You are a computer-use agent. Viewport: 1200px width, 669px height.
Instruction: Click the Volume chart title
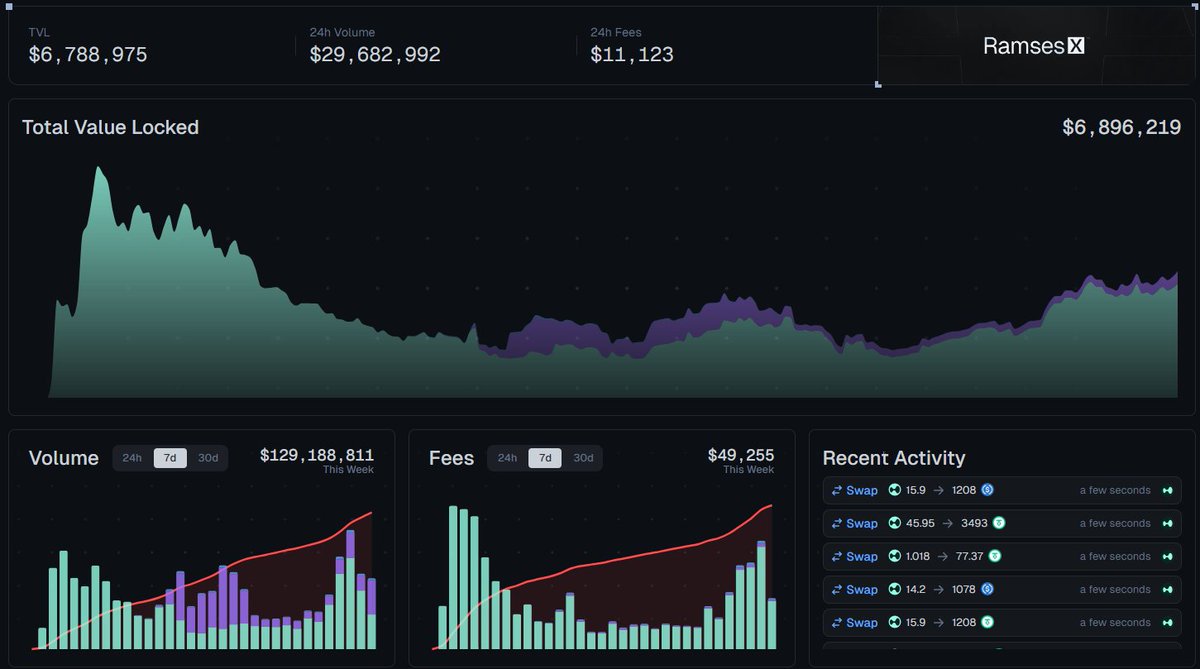click(x=64, y=458)
